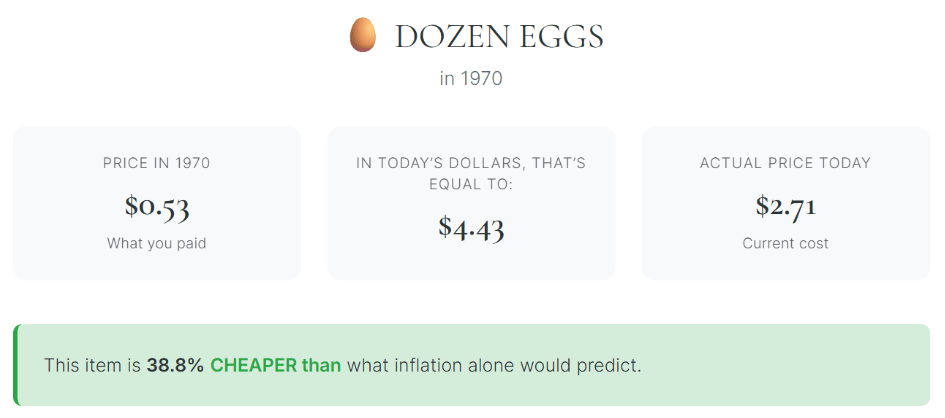
Task: Click the green 'CHEAPER than' text
Action: click(275, 365)
